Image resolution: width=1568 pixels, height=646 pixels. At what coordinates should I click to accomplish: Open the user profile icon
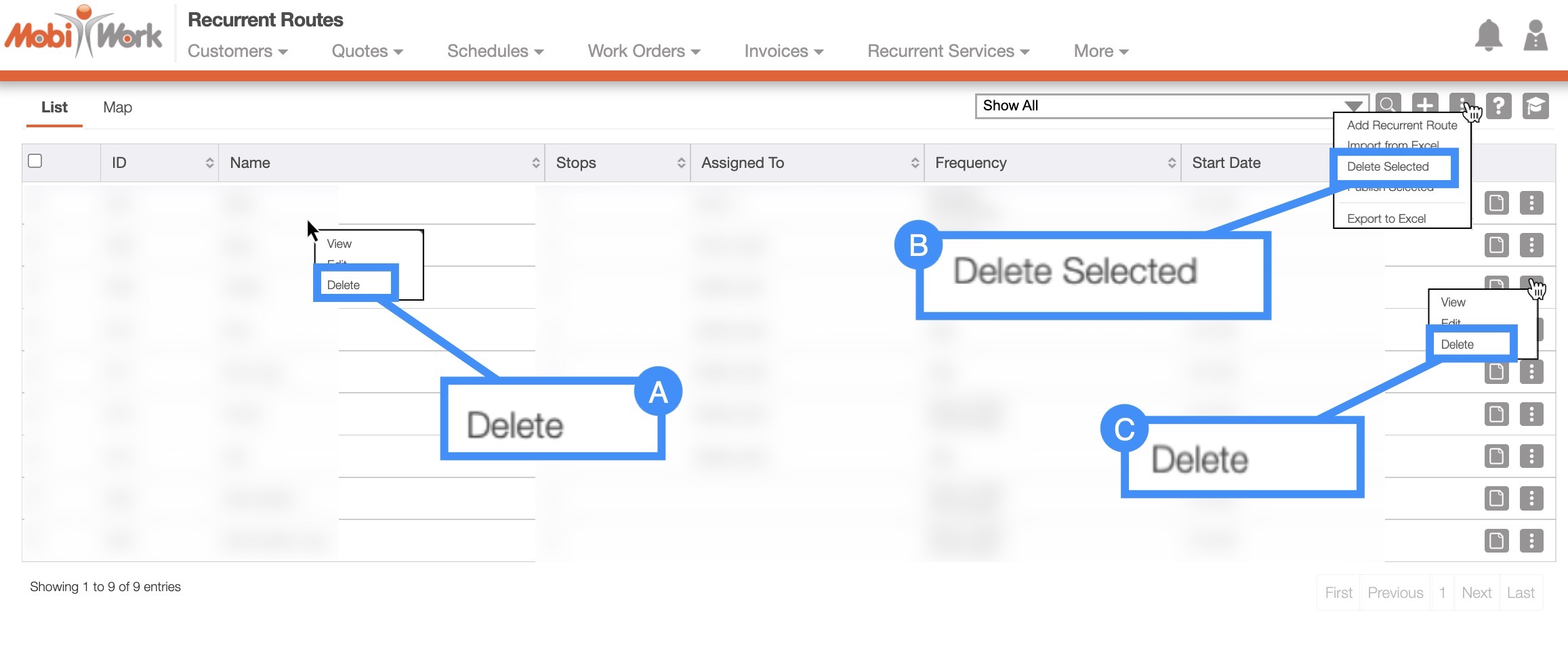[x=1535, y=35]
